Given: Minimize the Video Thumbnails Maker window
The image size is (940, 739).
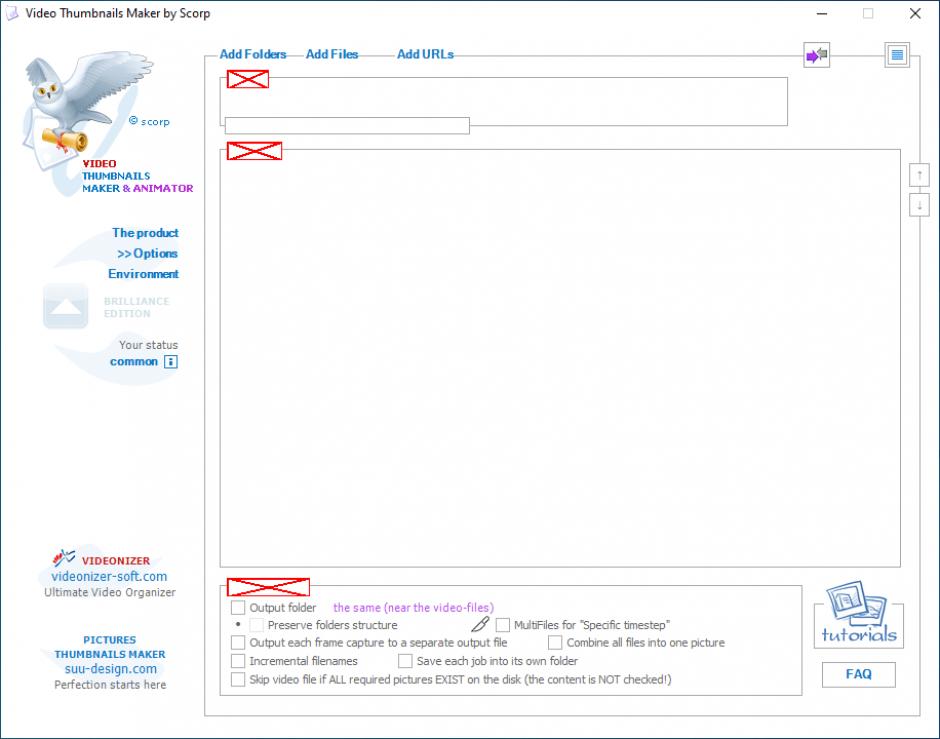Looking at the screenshot, I should [x=822, y=13].
